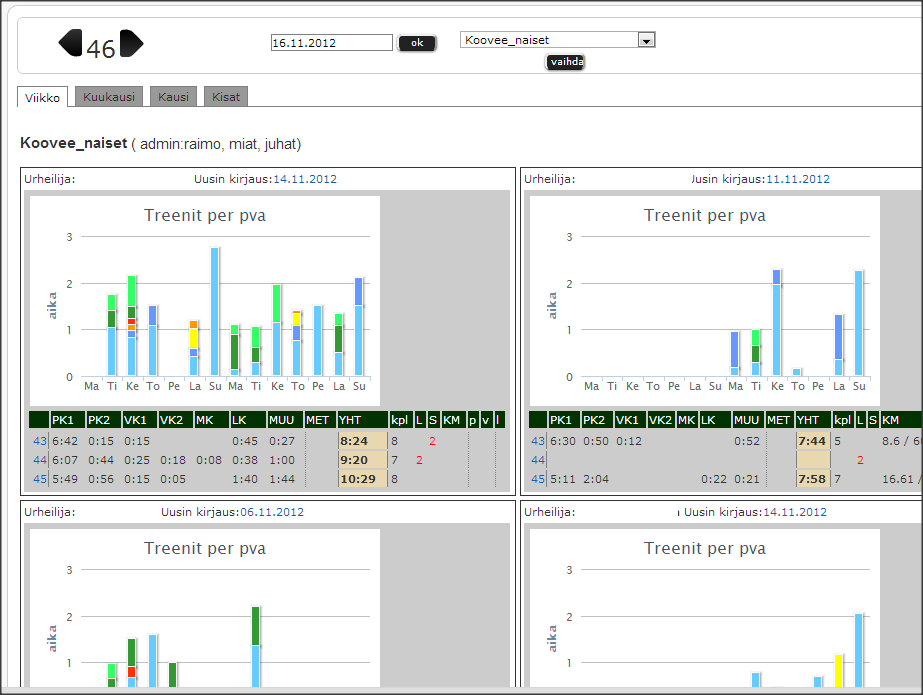Click Treenit per pva title in 11.11.2012 panel
The image size is (923, 695).
705,215
